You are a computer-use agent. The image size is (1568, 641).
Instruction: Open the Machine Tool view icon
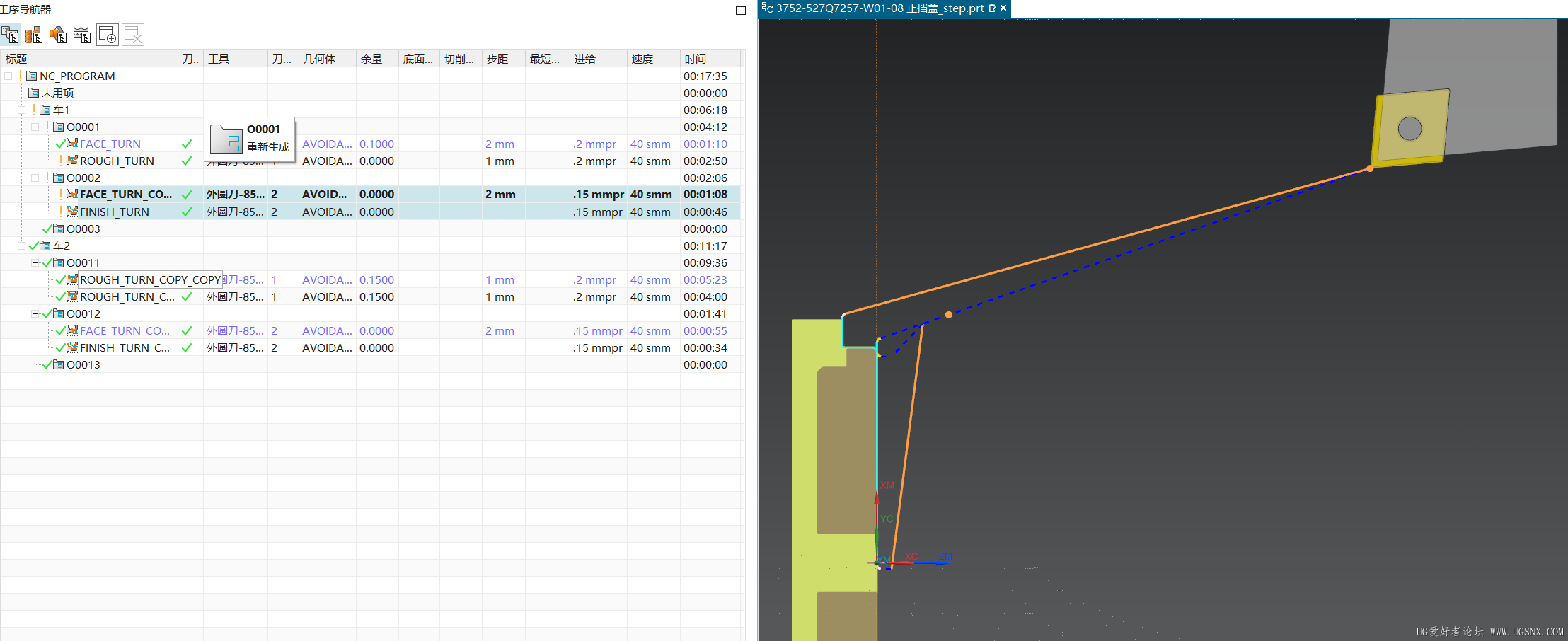(34, 35)
